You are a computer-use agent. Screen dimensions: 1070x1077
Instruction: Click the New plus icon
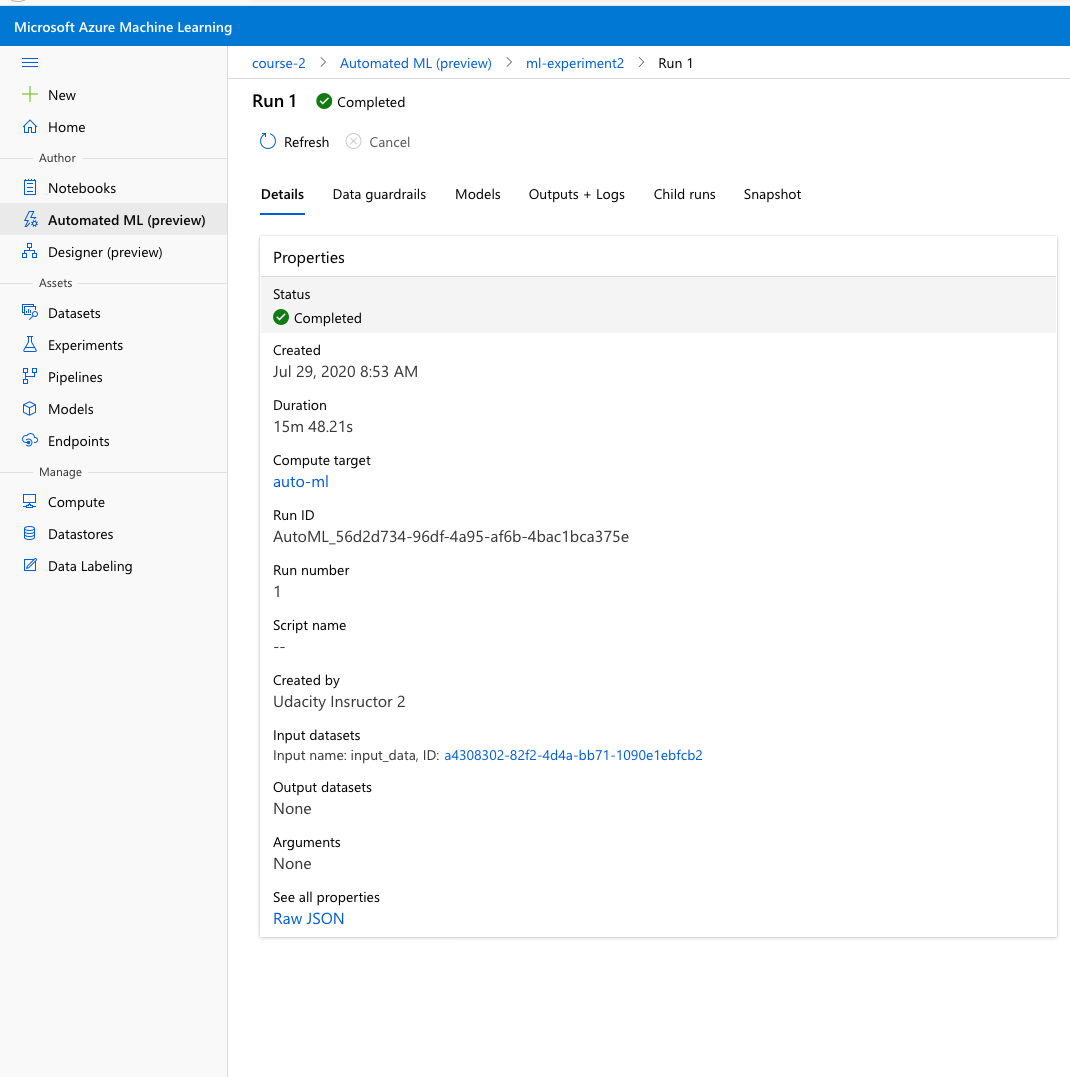pyautogui.click(x=30, y=95)
